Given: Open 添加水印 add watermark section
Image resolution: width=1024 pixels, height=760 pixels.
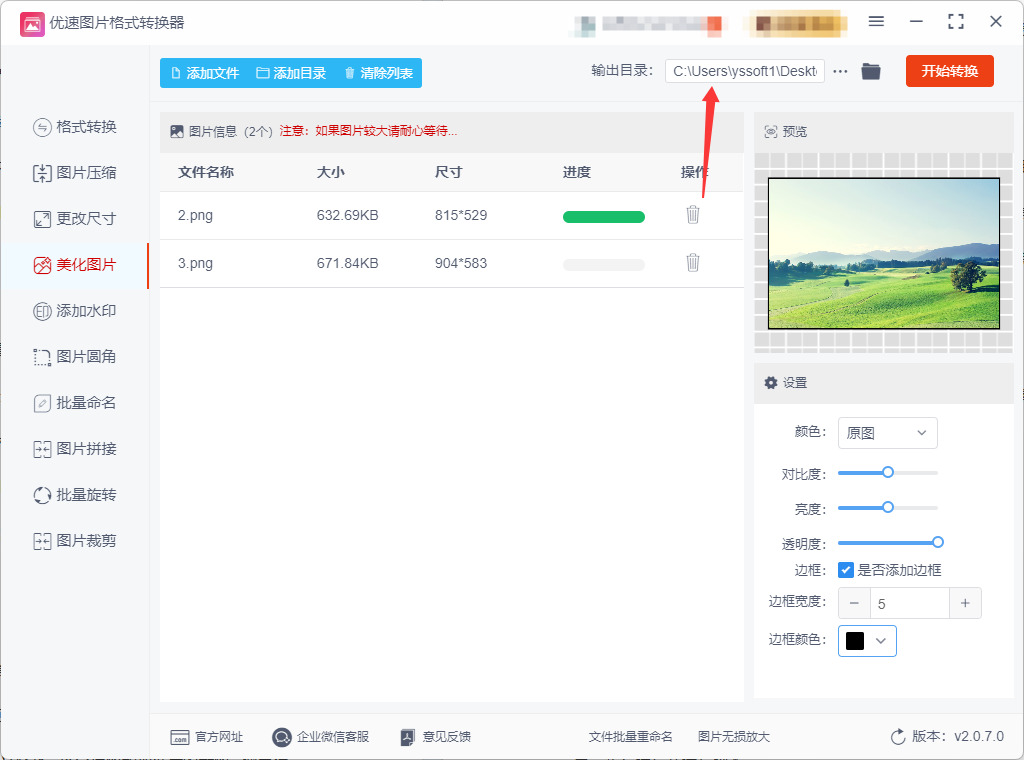Looking at the screenshot, I should [x=74, y=311].
